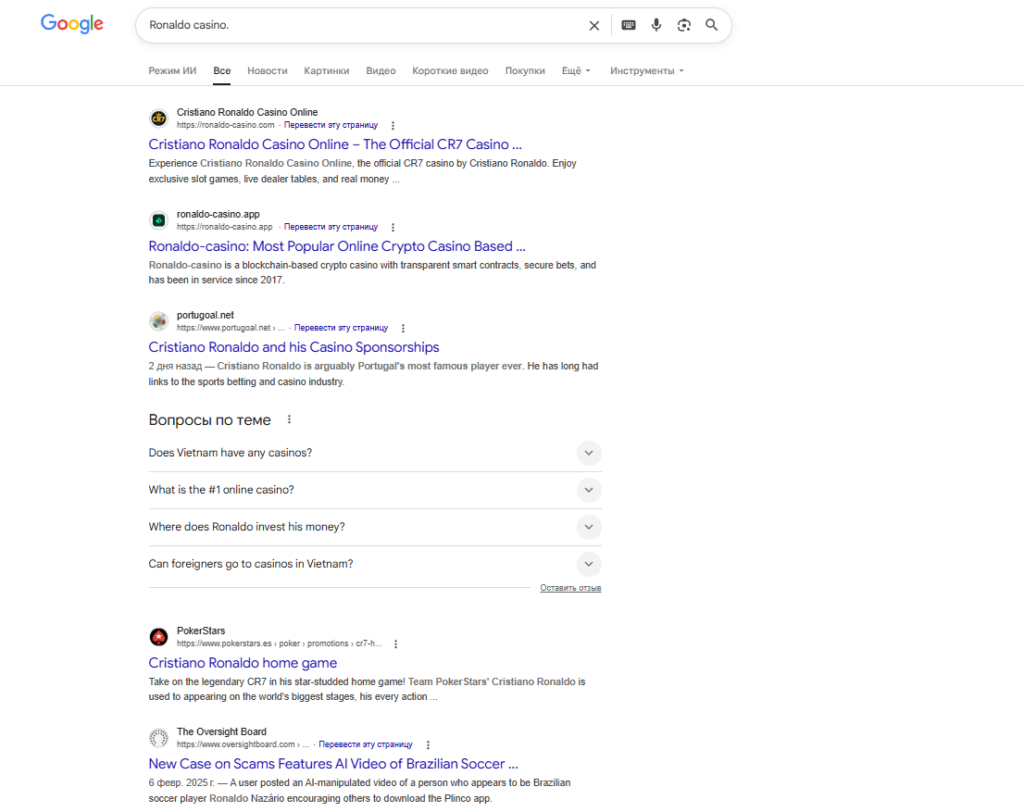Viewport: 1024px width, 812px height.
Task: Open search by image camera icon
Action: click(684, 25)
